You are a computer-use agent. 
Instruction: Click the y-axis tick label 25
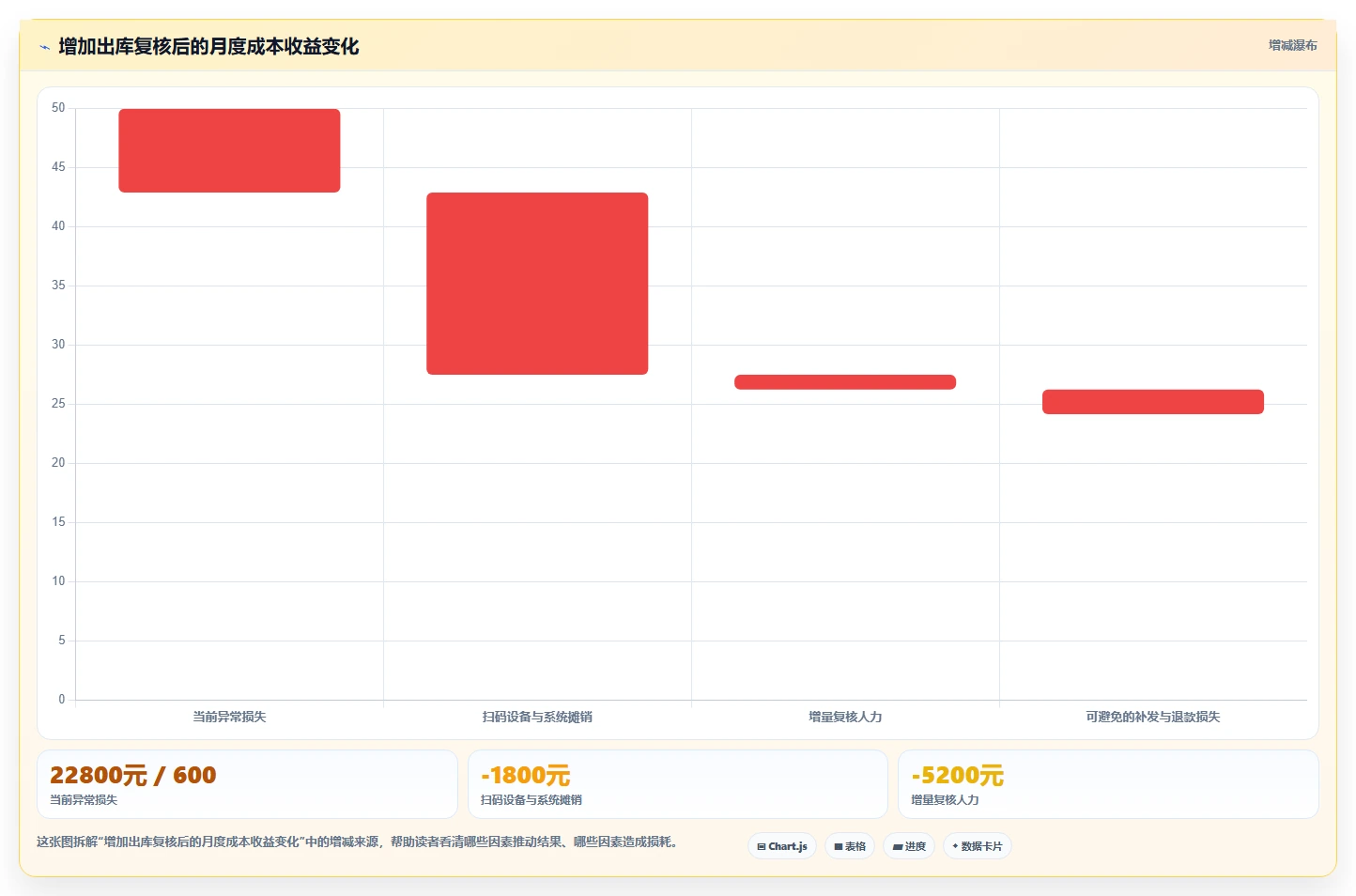58,404
